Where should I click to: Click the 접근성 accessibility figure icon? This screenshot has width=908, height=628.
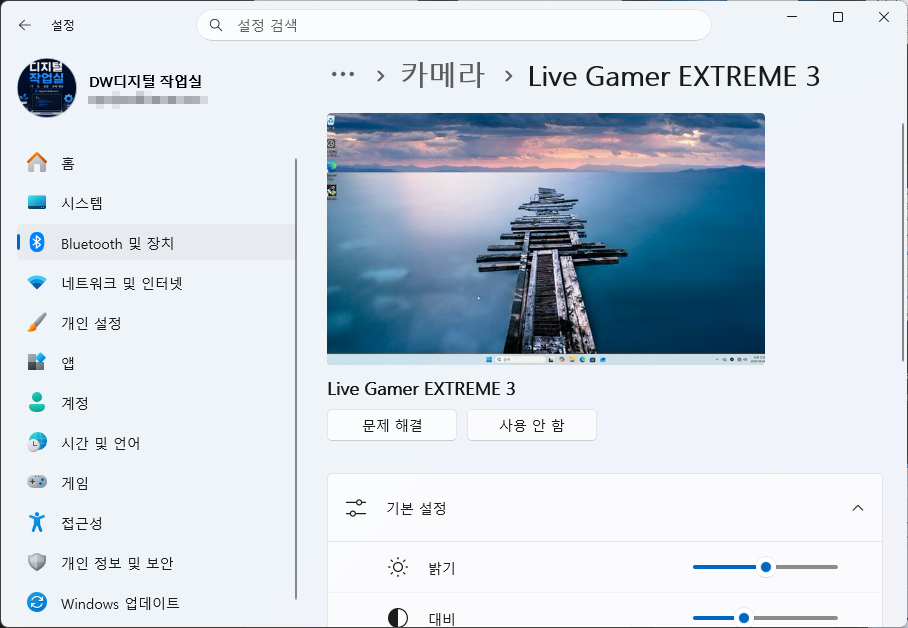37,523
